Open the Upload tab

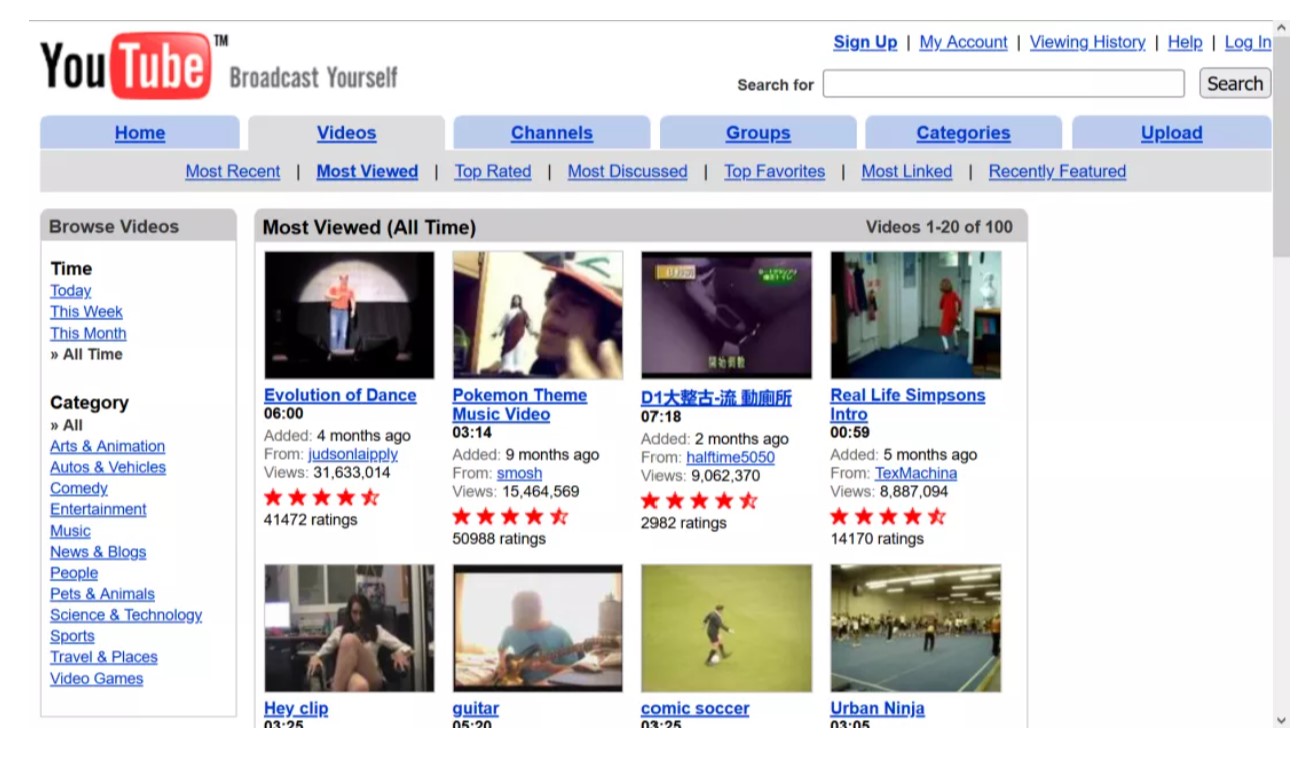click(x=1172, y=133)
